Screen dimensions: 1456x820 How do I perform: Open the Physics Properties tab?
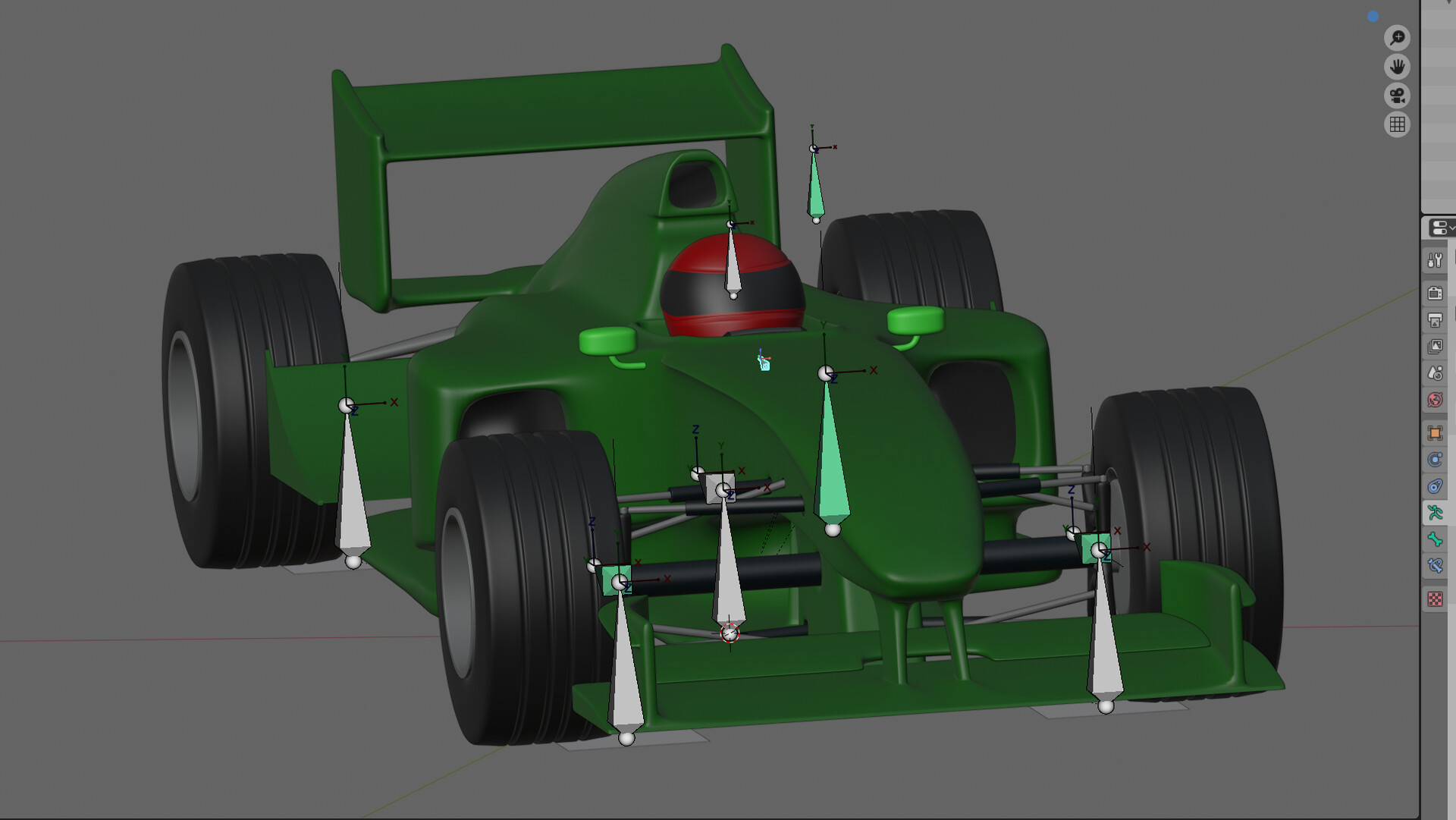click(1436, 486)
